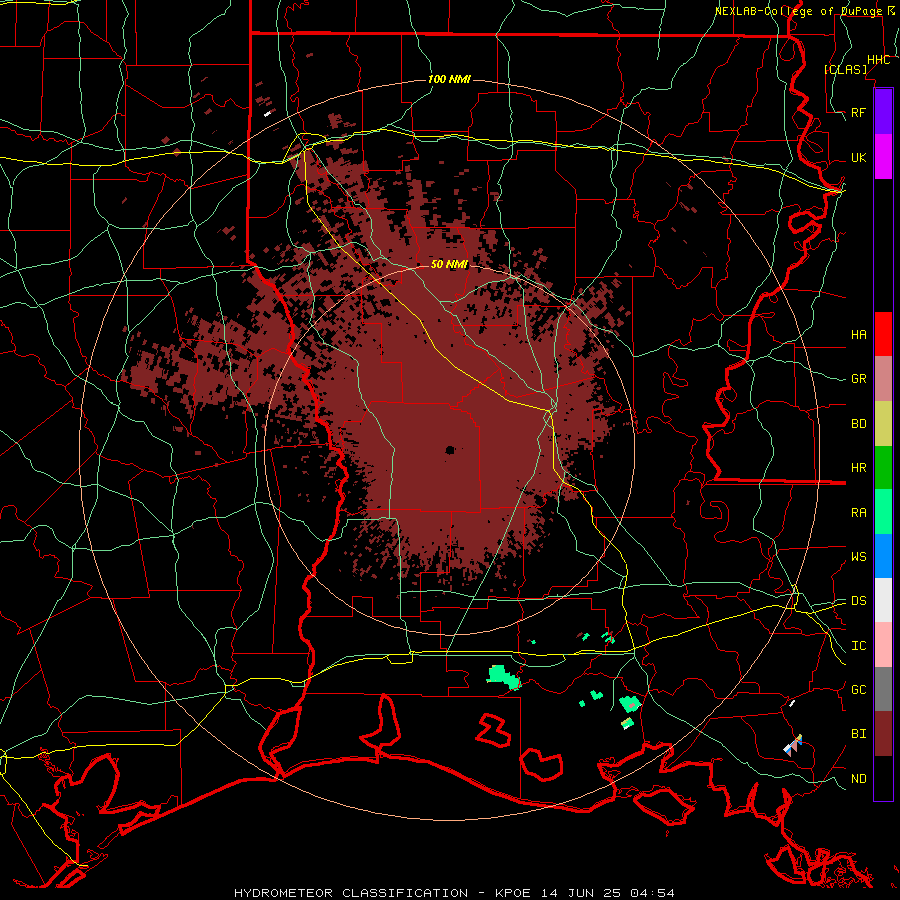Pick the red HA hail legend swatch
Screen dimensions: 900x900
point(883,334)
